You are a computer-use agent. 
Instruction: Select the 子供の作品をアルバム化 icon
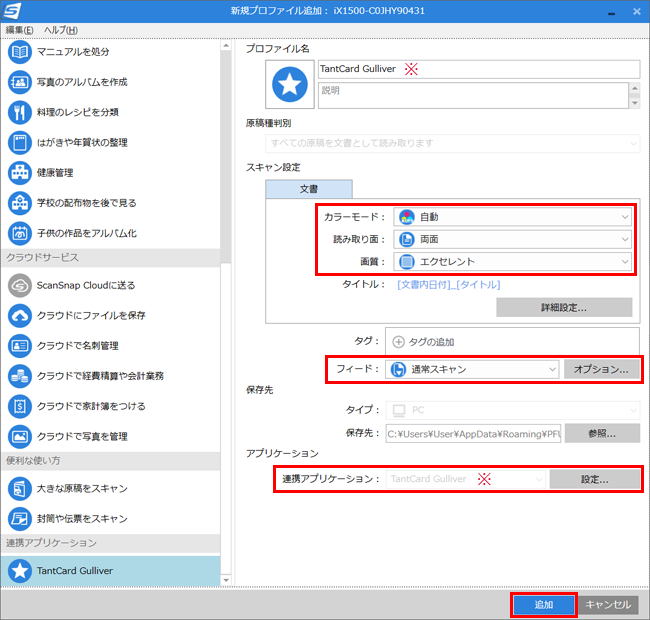19,233
